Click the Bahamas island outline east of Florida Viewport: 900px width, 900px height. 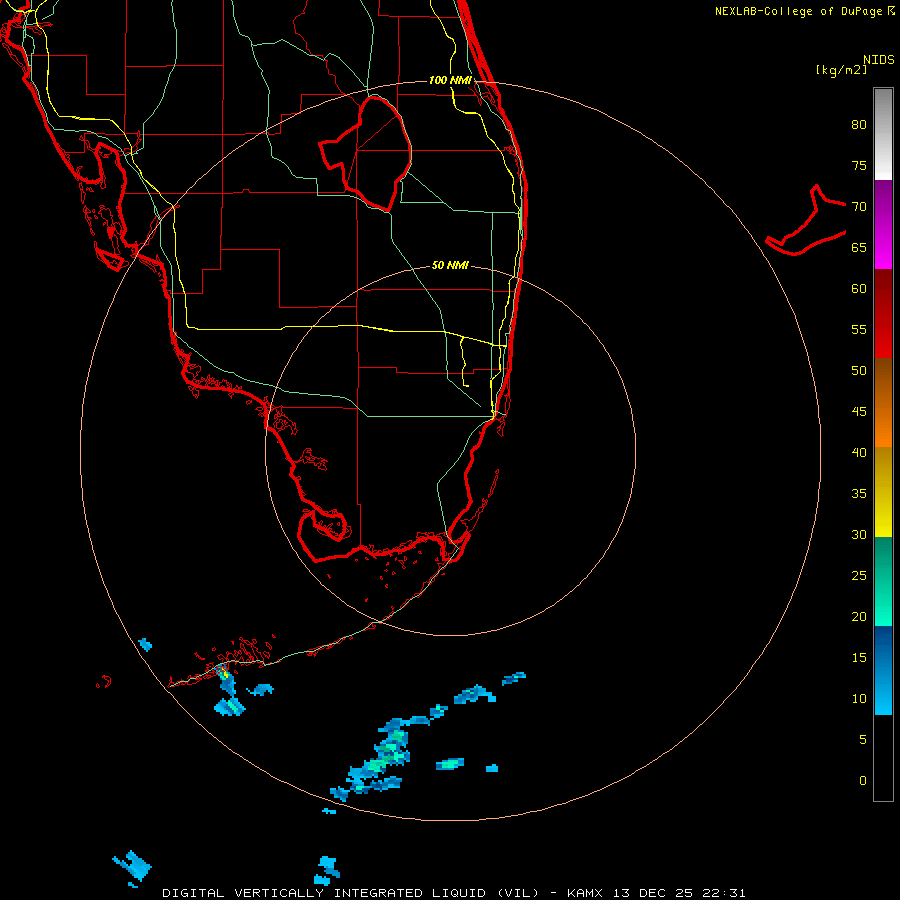coord(806,220)
